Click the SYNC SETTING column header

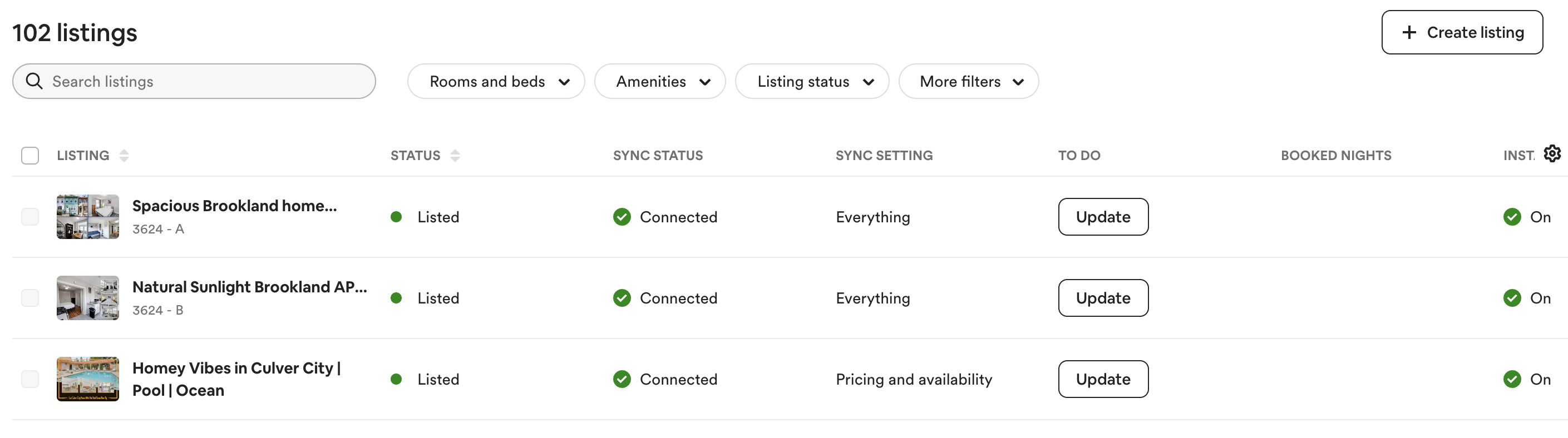[x=884, y=156]
